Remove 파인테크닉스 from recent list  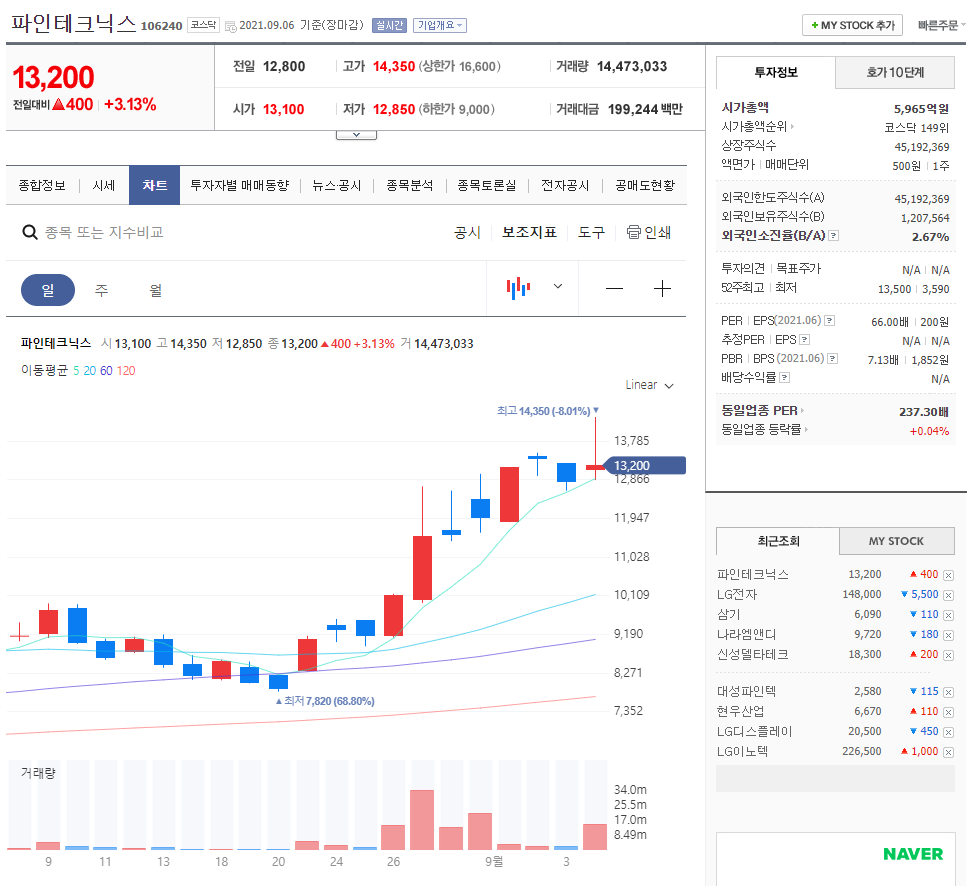click(x=948, y=575)
